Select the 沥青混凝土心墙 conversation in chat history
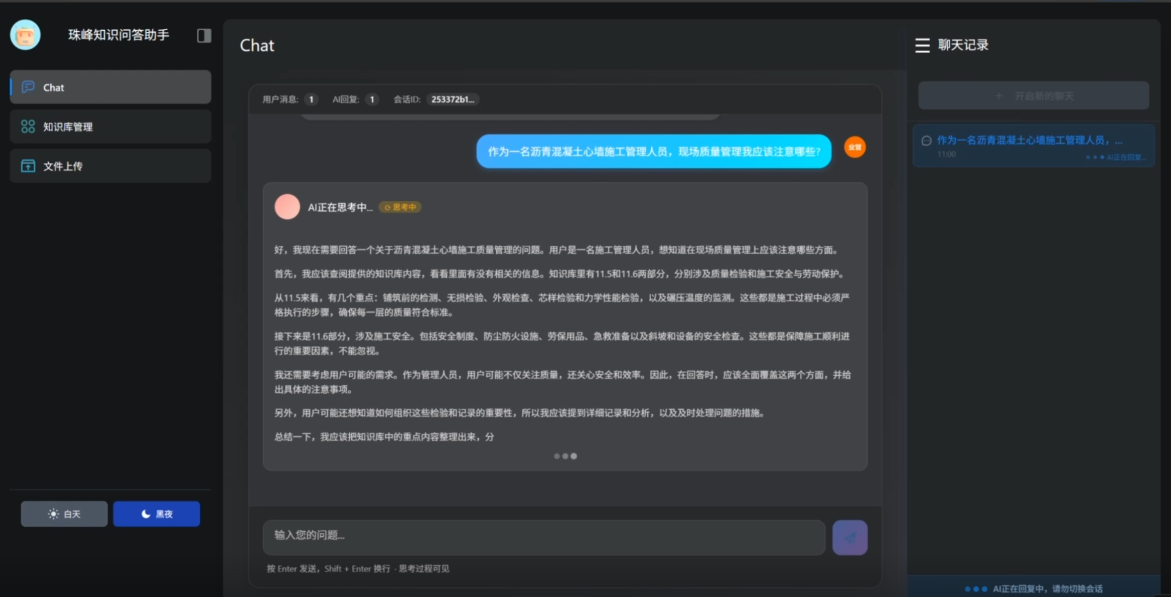Viewport: 1171px width, 597px height. pos(1033,146)
